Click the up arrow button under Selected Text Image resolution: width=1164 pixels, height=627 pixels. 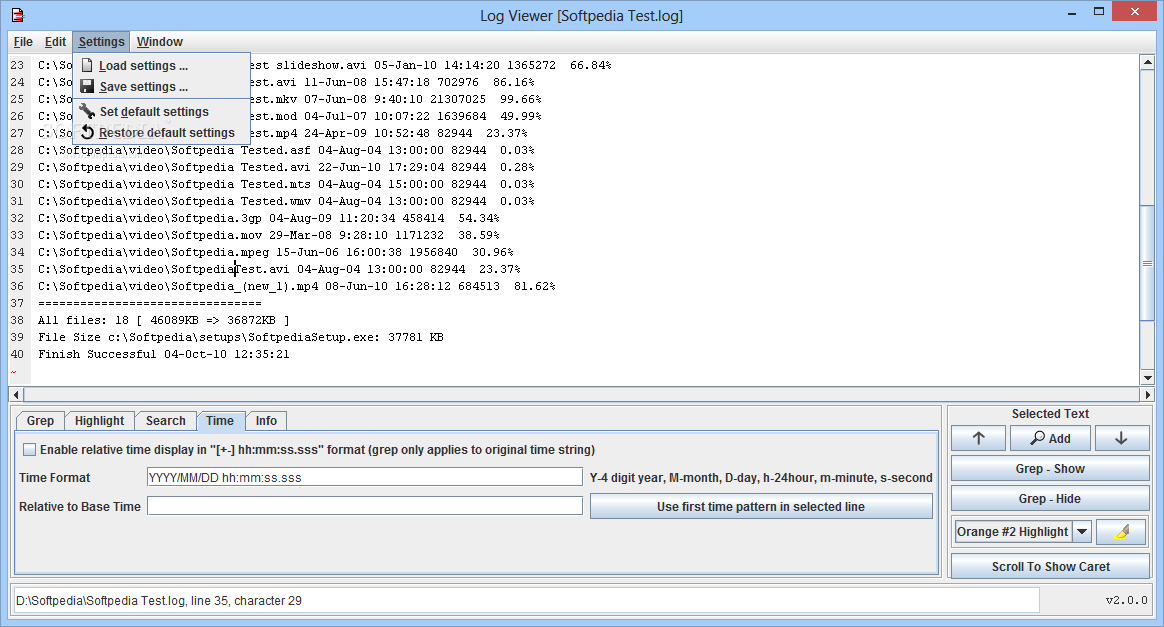[x=978, y=439]
